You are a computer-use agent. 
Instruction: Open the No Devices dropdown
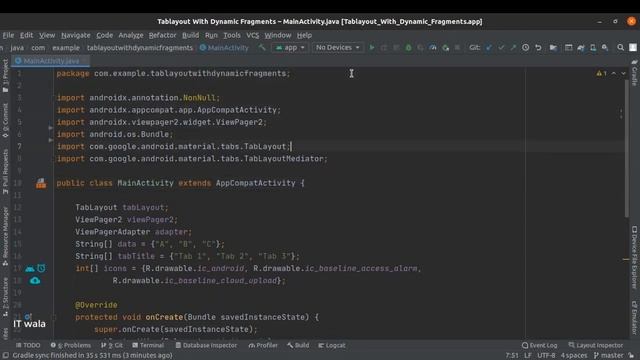pos(338,48)
